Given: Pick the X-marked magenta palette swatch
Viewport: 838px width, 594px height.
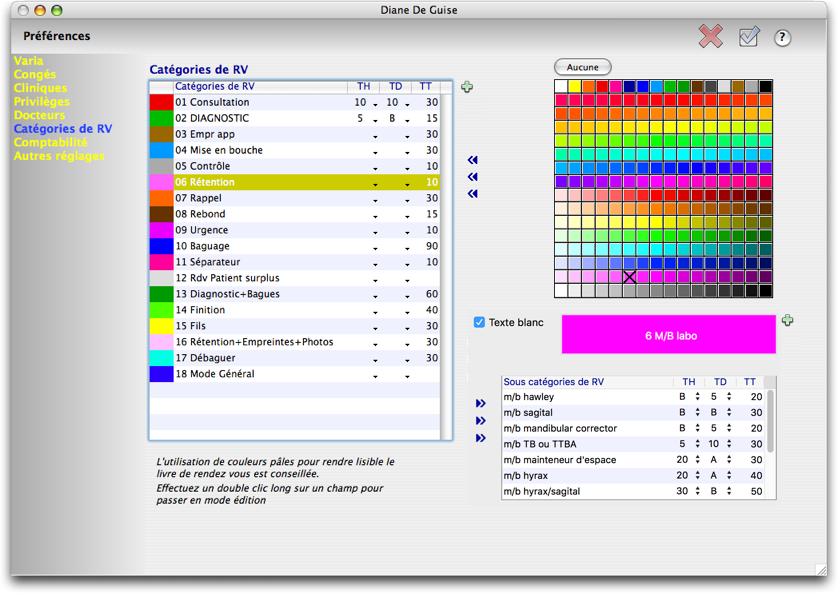Looking at the screenshot, I should [x=630, y=277].
